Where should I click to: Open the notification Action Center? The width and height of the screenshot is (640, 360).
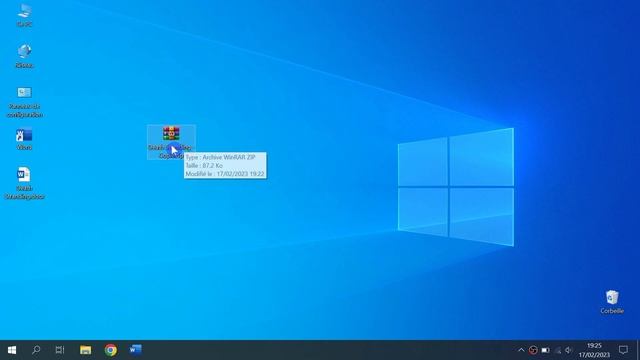pyautogui.click(x=623, y=350)
